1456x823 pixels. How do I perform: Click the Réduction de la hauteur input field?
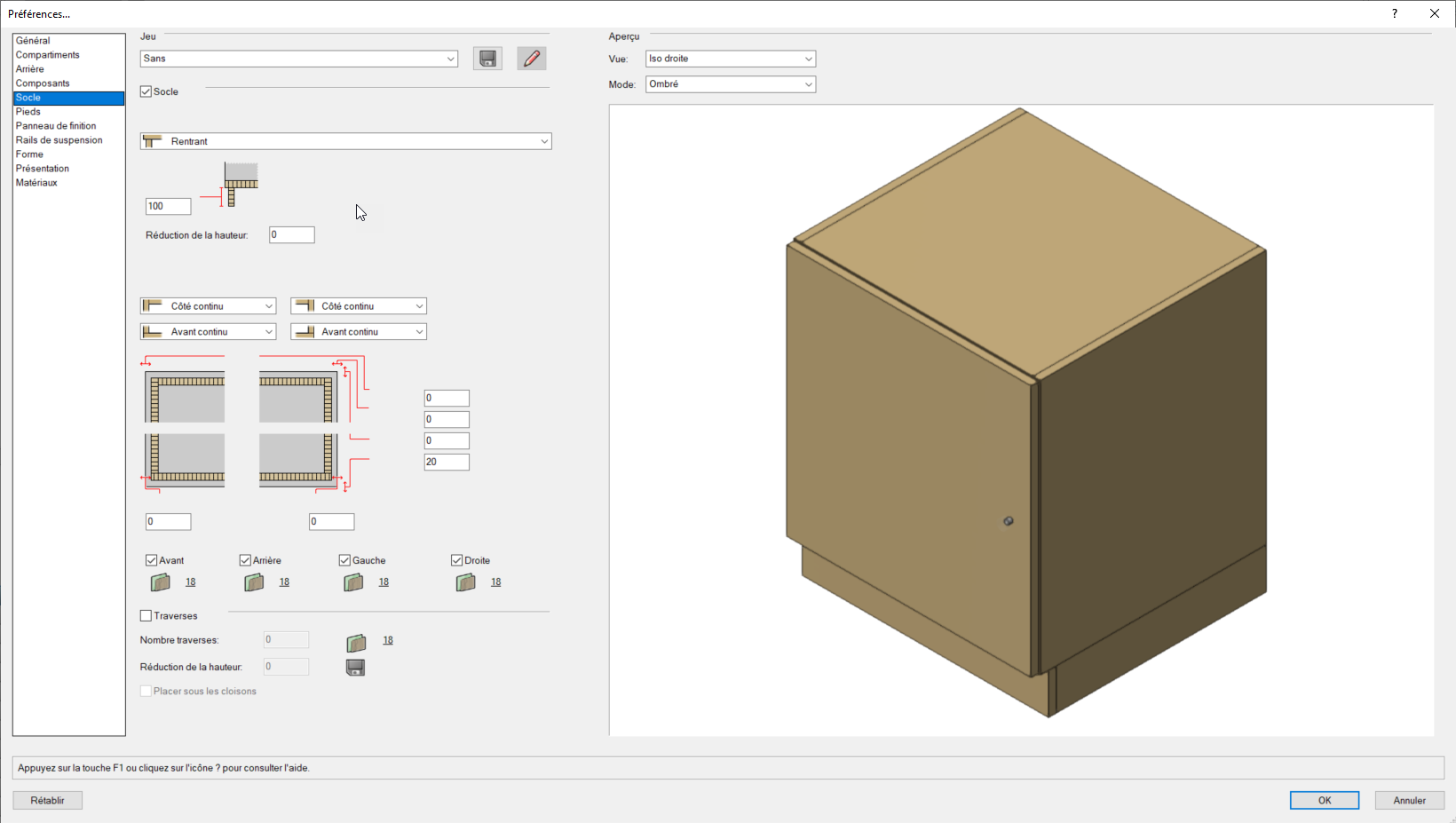[291, 233]
